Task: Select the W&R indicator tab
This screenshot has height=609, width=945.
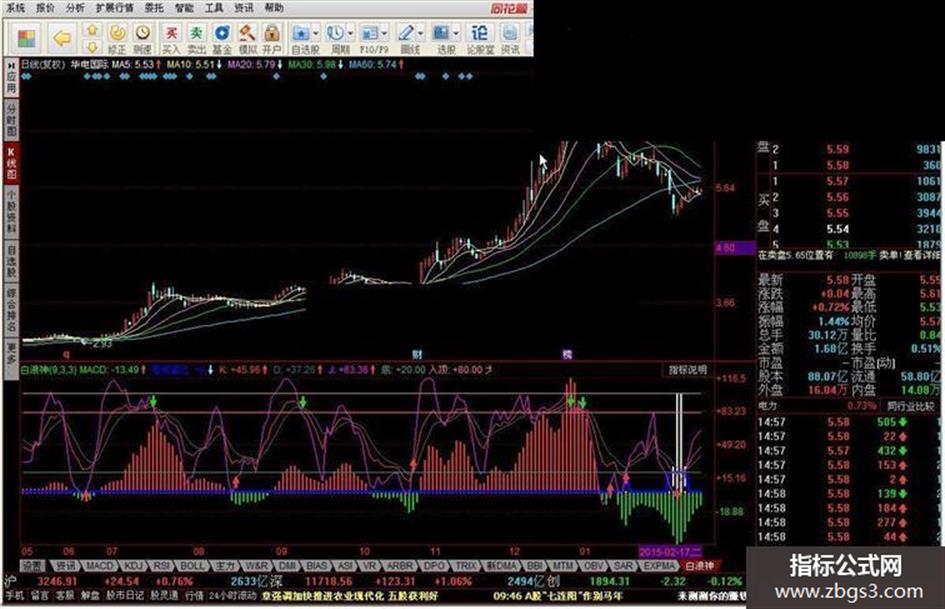Action: [x=257, y=566]
